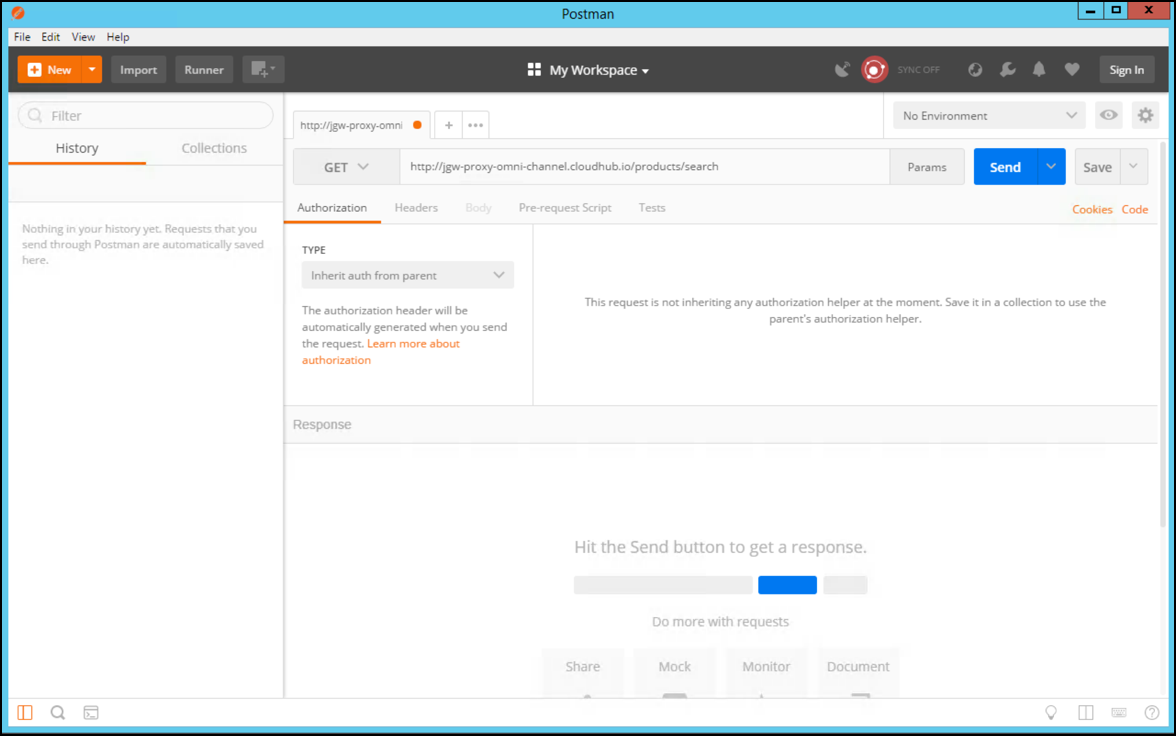The height and width of the screenshot is (736, 1176).
Task: Click the Document option under requests
Action: [858, 673]
